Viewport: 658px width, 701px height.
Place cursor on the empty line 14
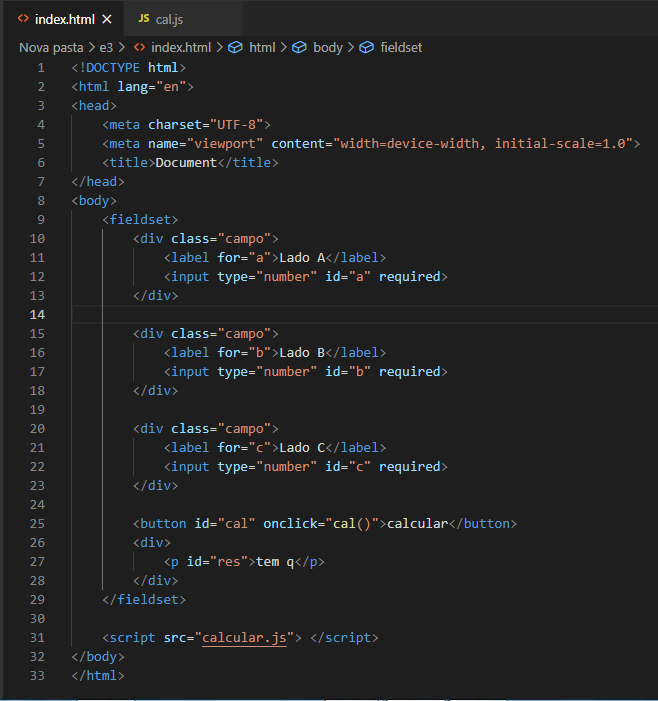(x=300, y=315)
